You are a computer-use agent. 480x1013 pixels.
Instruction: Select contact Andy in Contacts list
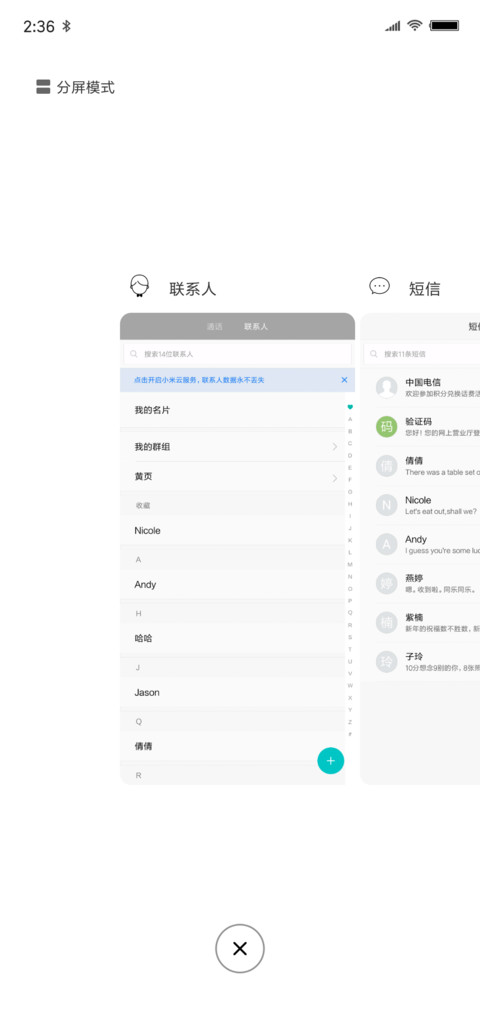[x=233, y=585]
